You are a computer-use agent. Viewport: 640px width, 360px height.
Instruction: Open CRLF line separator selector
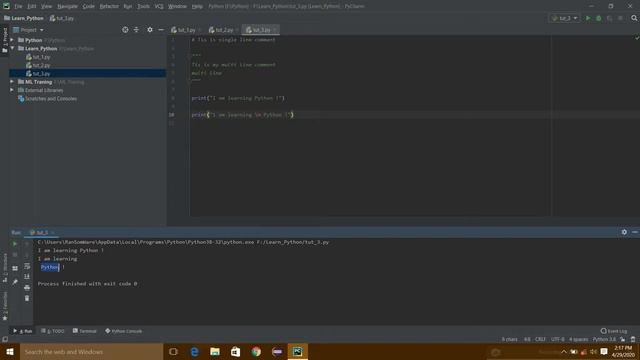tap(540, 339)
